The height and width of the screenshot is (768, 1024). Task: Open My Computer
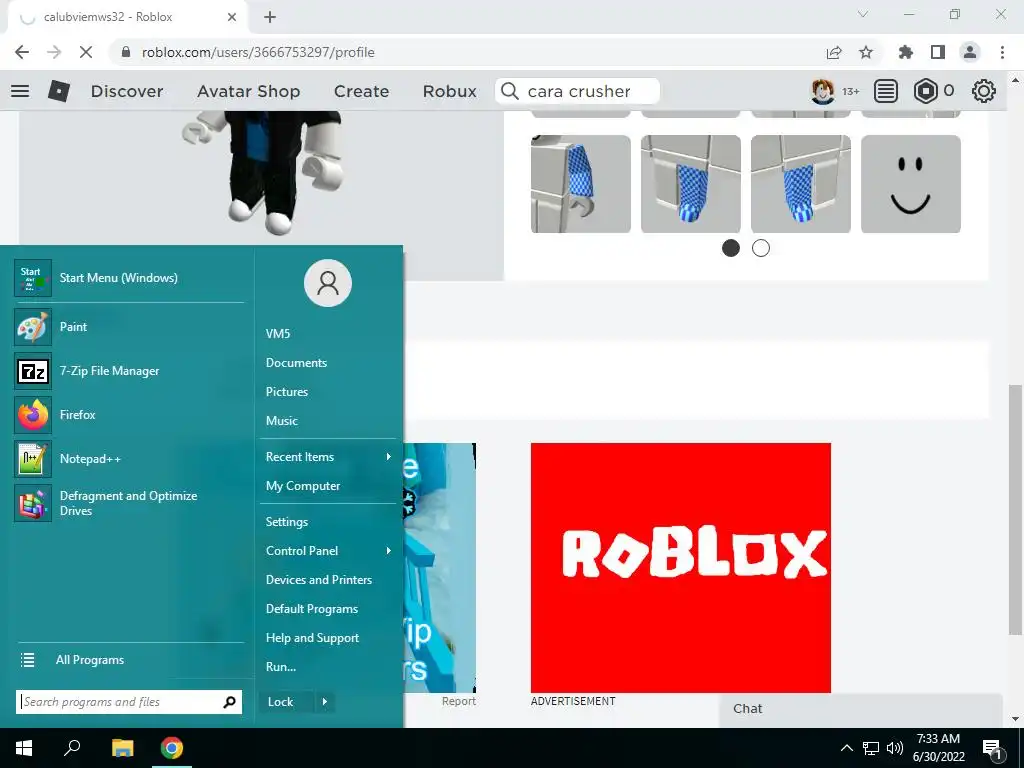(x=303, y=486)
